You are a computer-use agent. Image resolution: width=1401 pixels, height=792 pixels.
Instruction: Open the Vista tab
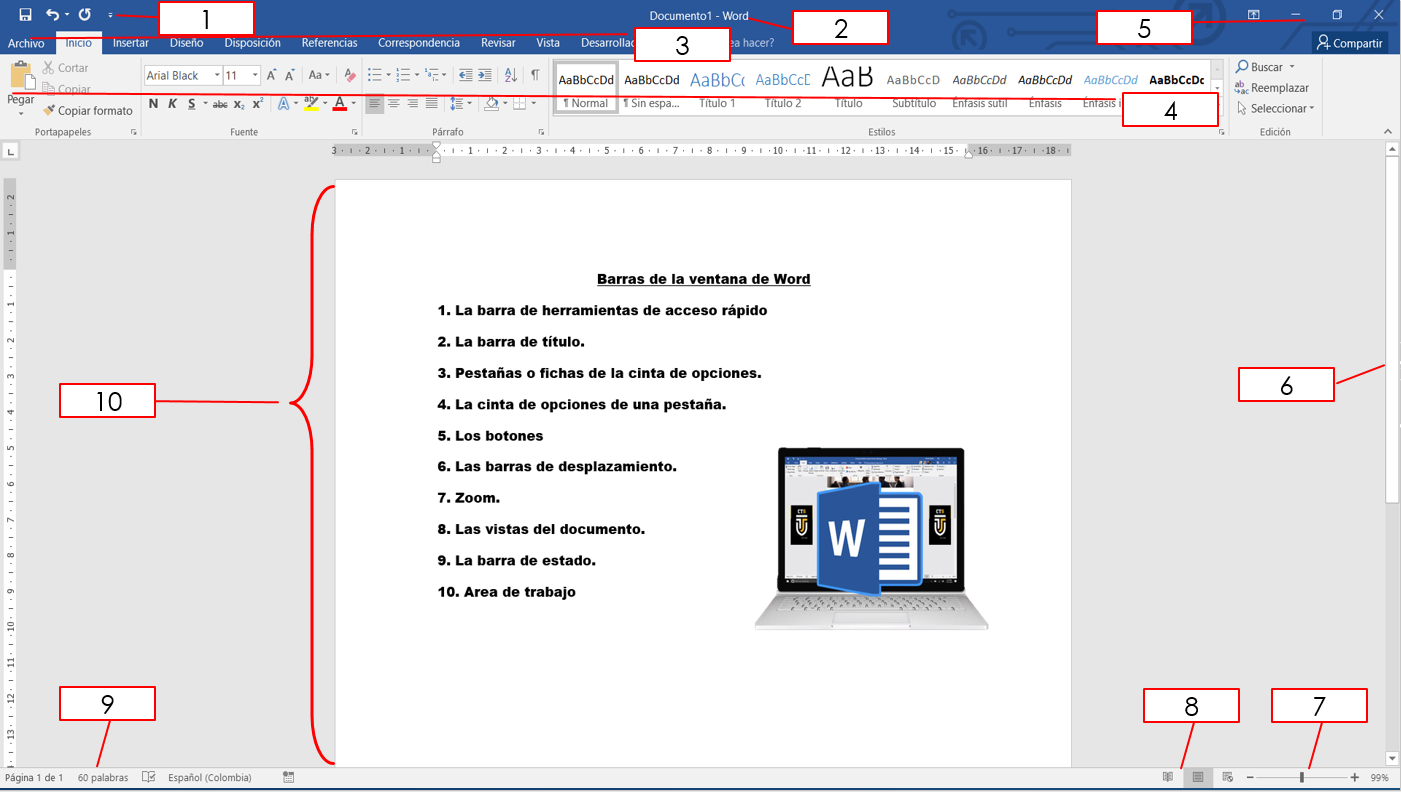pyautogui.click(x=548, y=43)
